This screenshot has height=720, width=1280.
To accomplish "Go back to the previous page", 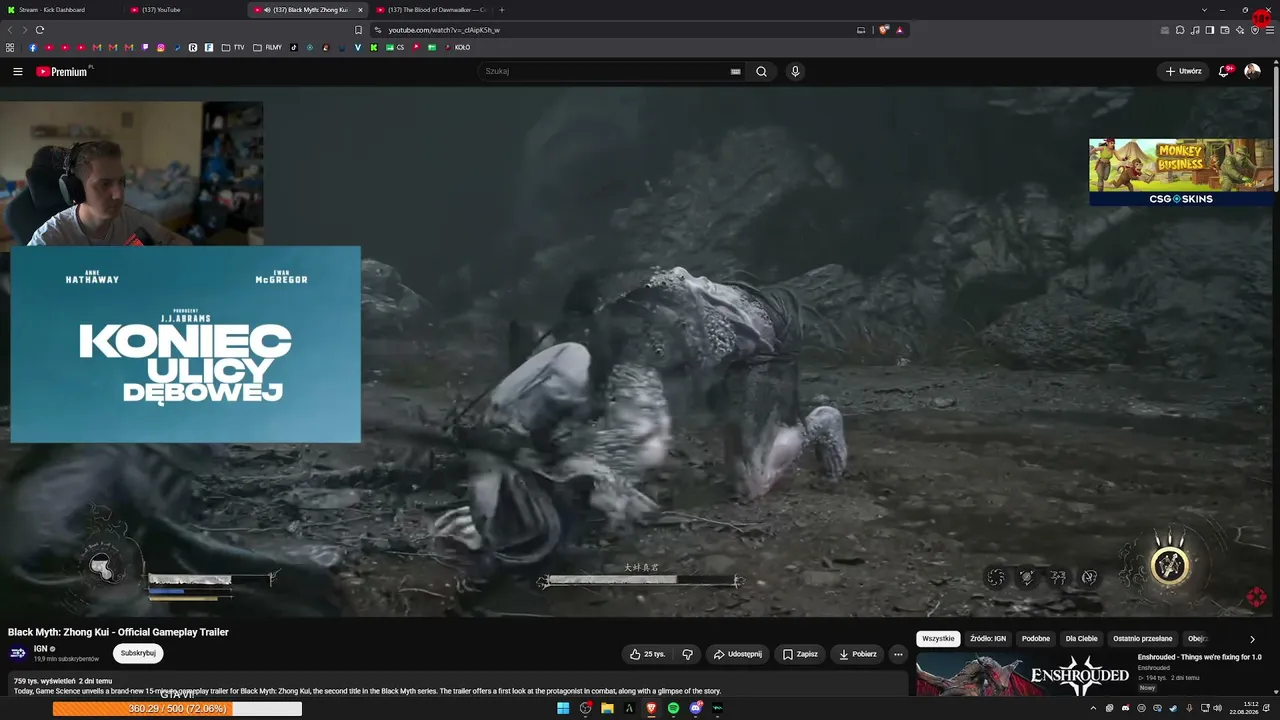I will coord(11,30).
